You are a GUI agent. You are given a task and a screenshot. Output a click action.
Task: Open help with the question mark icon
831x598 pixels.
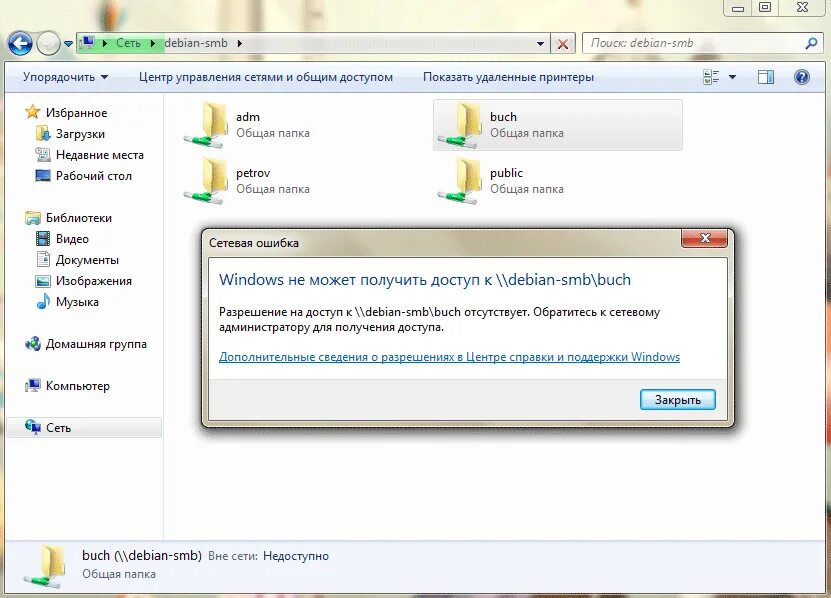coord(802,77)
